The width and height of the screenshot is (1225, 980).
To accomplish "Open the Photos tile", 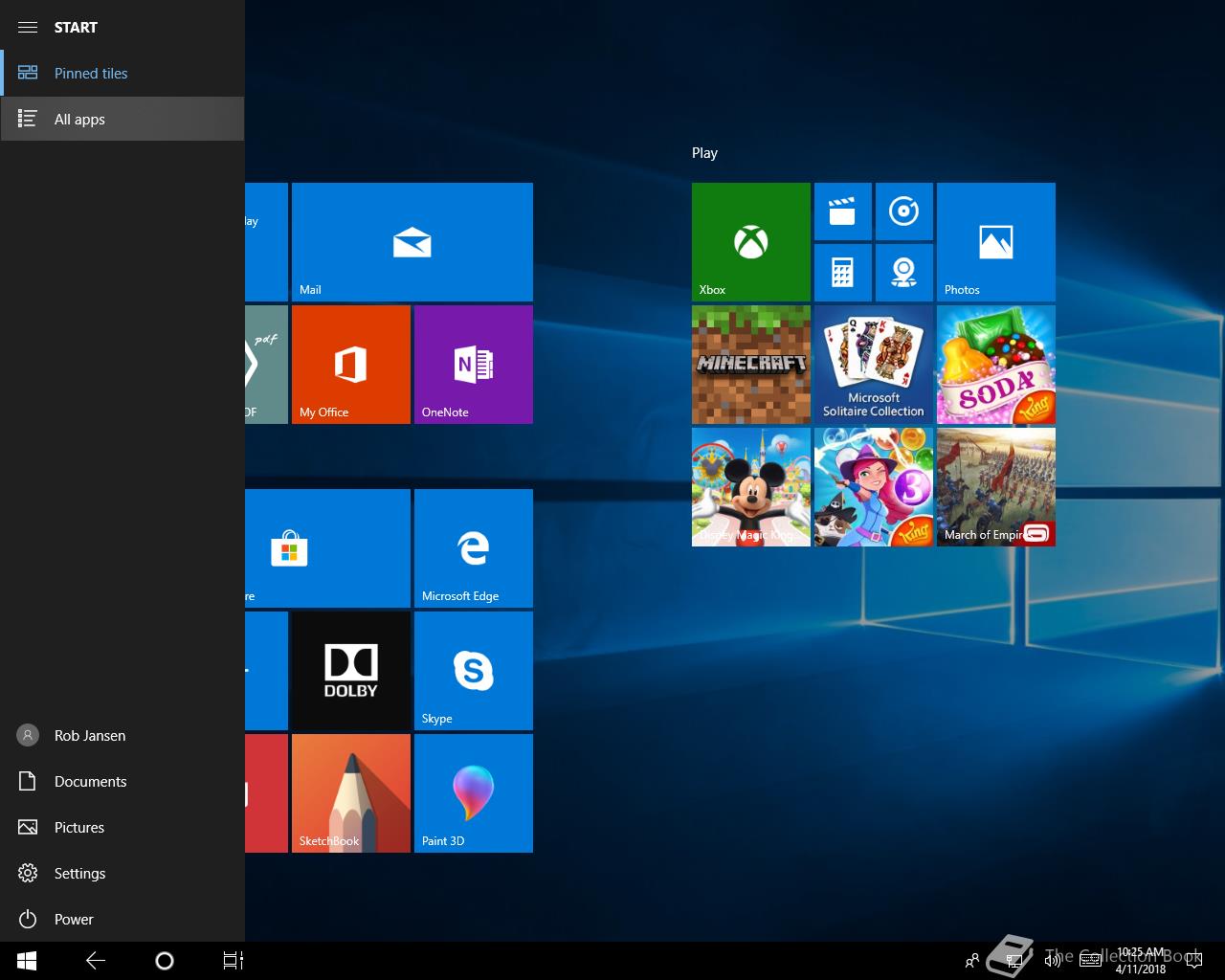I will click(x=996, y=242).
